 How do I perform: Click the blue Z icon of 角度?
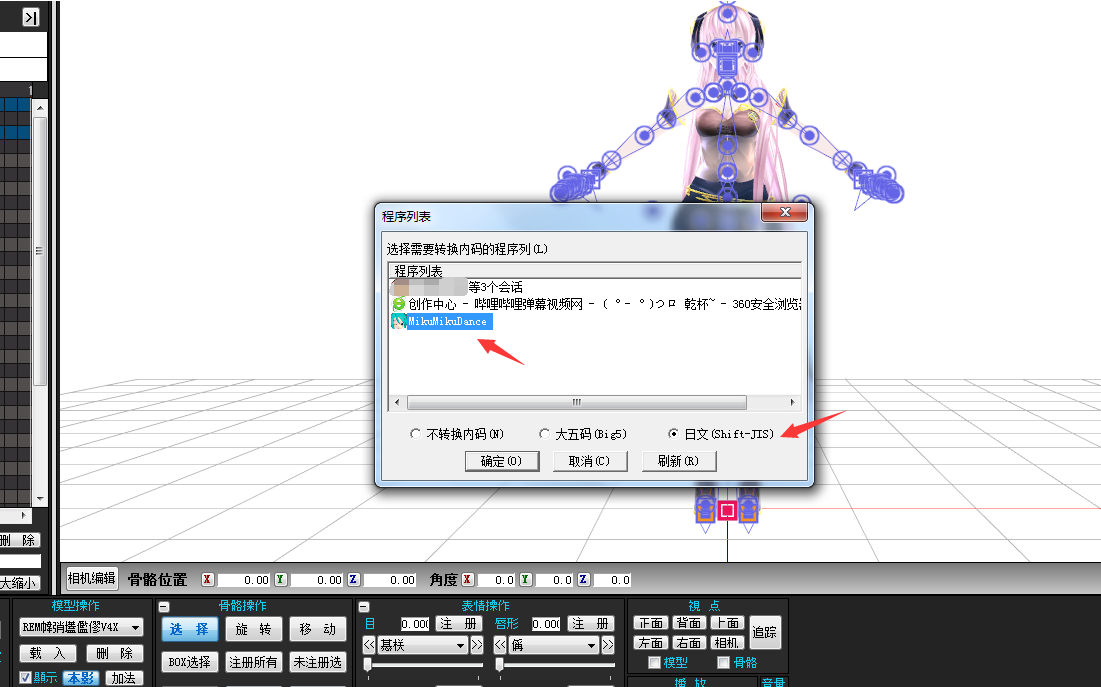pyautogui.click(x=583, y=580)
